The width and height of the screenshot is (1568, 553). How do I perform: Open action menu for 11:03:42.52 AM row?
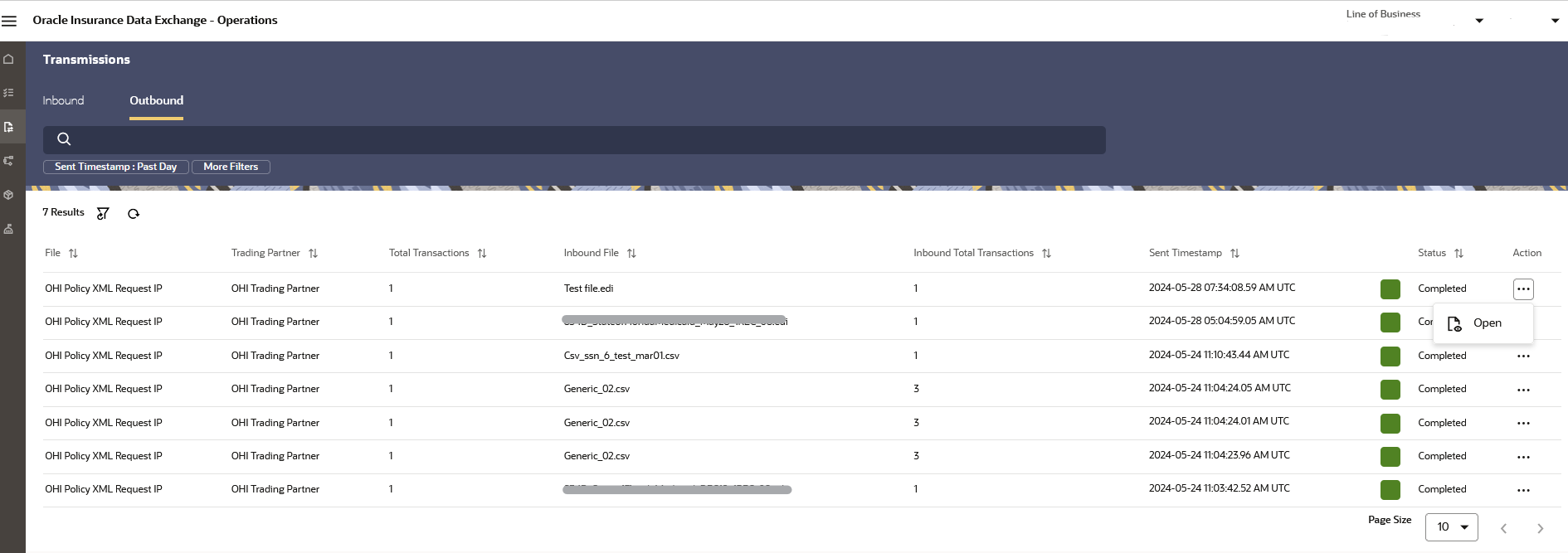[x=1523, y=490]
